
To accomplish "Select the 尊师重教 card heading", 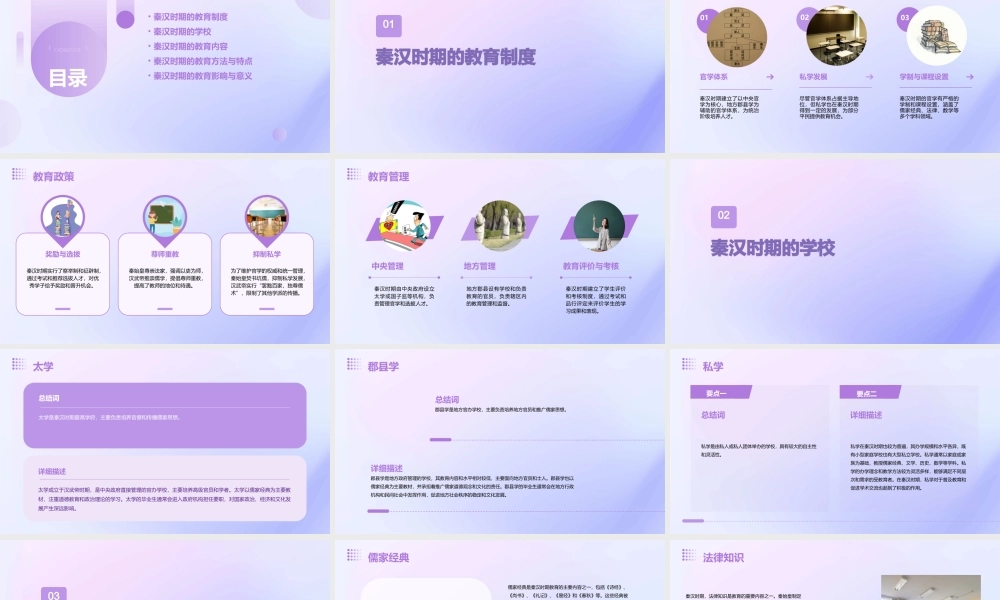I will (165, 254).
